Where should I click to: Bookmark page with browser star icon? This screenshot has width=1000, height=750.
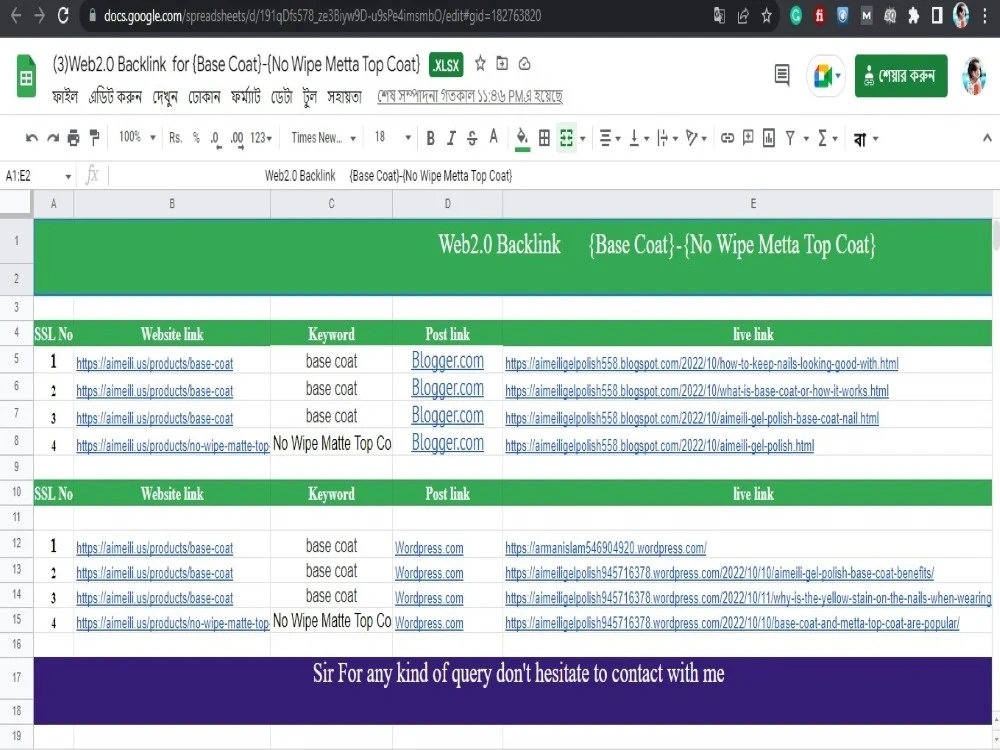coord(766,16)
